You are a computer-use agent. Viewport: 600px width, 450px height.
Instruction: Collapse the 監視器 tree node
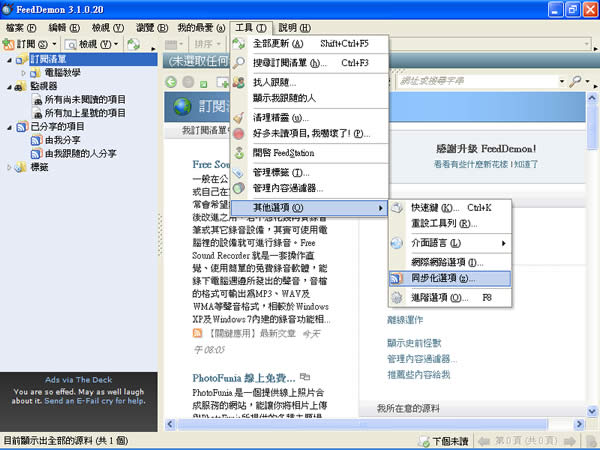click(x=10, y=87)
